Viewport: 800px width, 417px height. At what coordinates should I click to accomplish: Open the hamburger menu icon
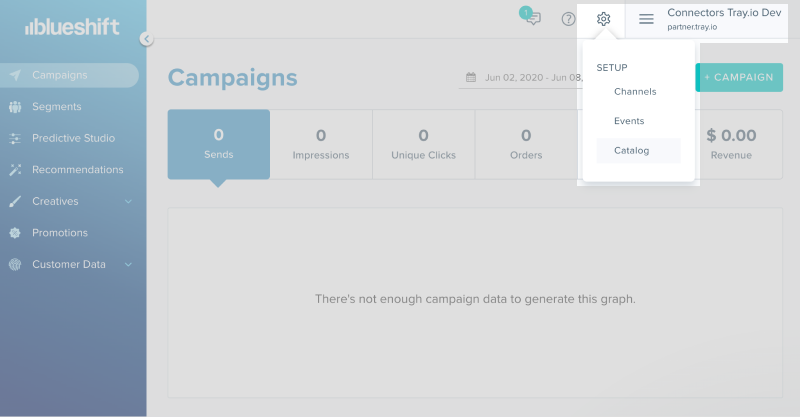pos(646,19)
